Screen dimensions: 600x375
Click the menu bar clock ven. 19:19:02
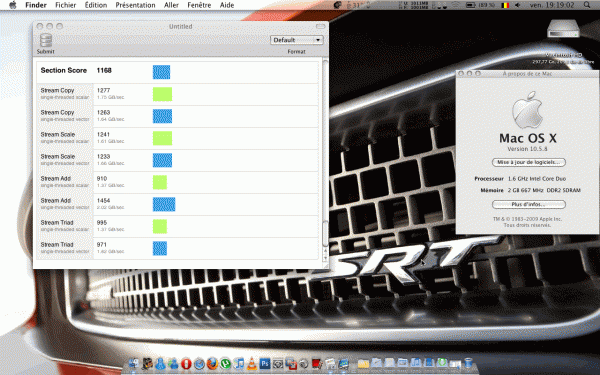(552, 5)
